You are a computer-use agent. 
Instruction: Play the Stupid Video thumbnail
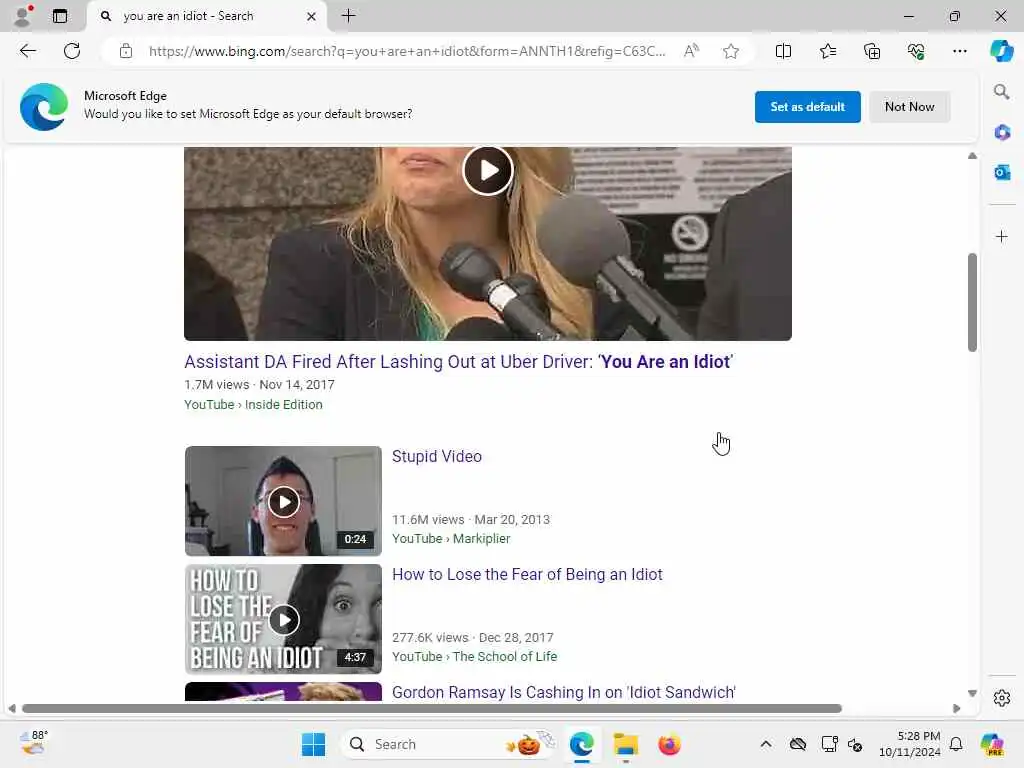pyautogui.click(x=283, y=502)
